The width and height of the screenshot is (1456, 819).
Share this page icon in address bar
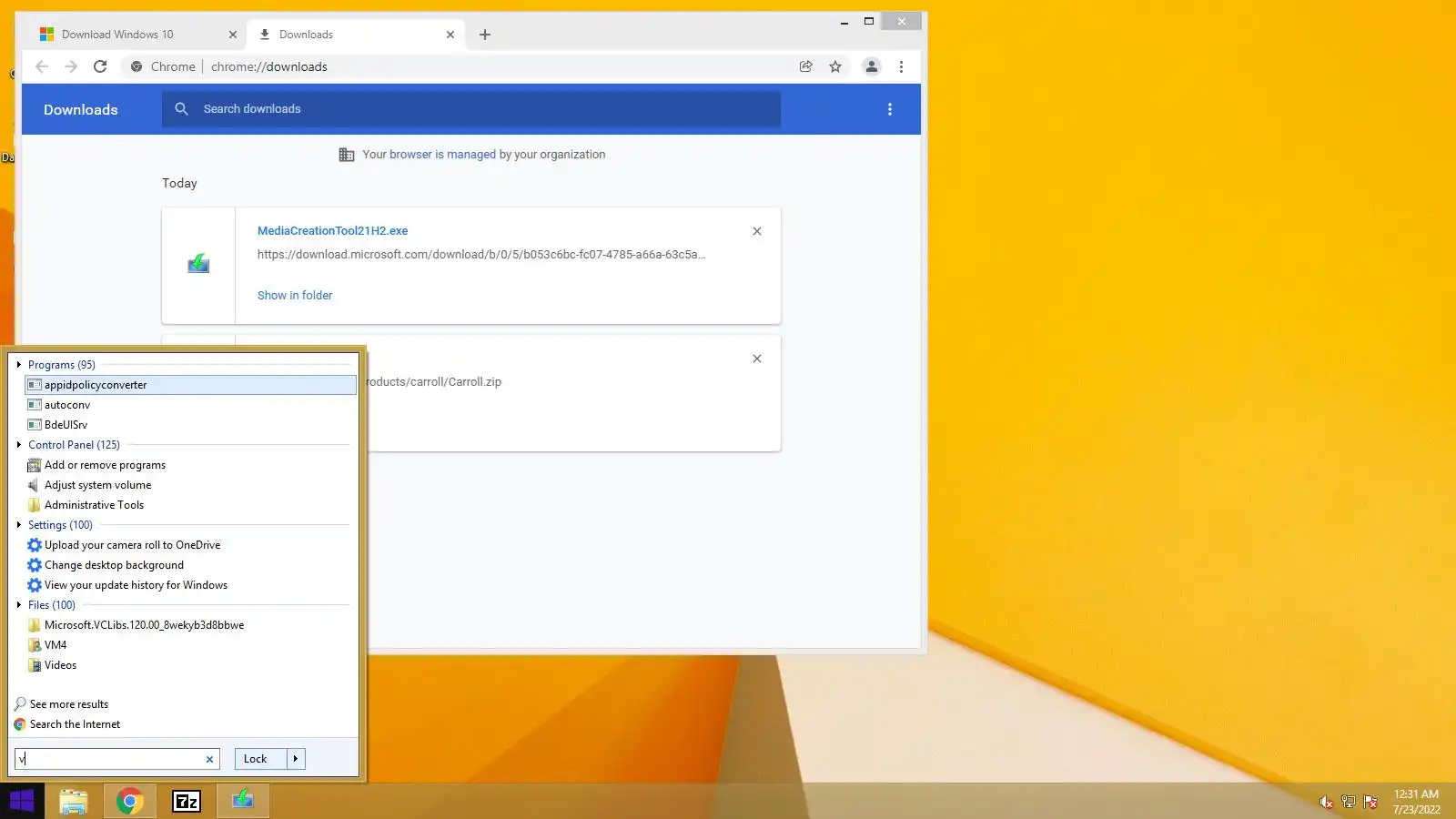[x=805, y=66]
